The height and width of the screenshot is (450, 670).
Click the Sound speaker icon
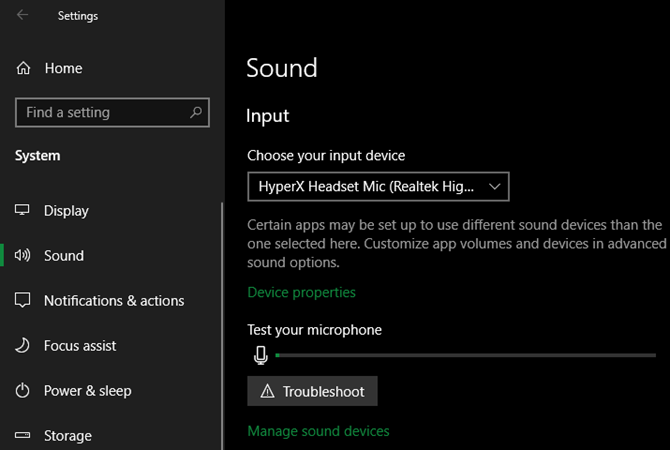(23, 256)
